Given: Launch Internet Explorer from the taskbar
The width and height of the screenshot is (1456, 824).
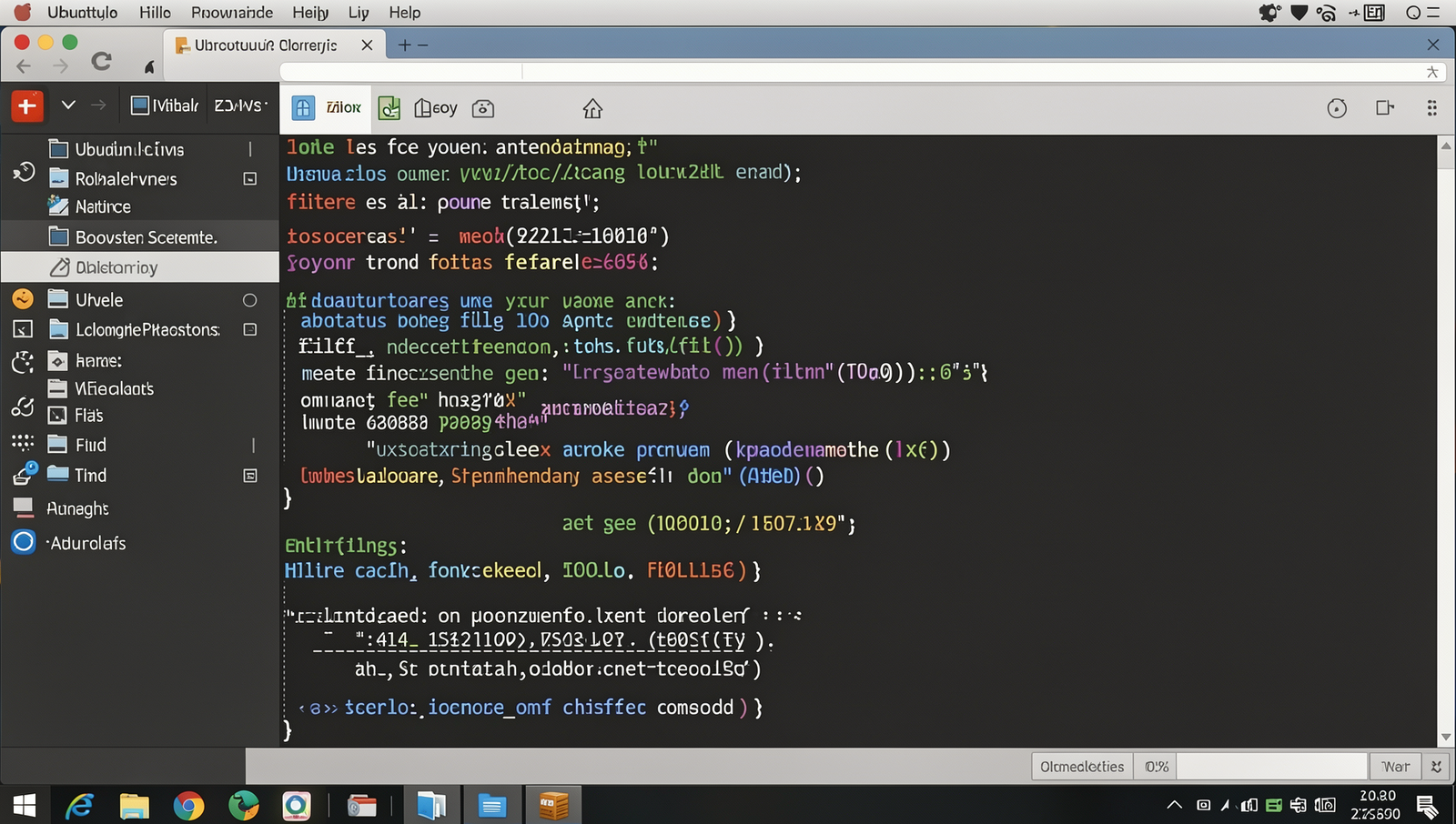Looking at the screenshot, I should (80, 806).
